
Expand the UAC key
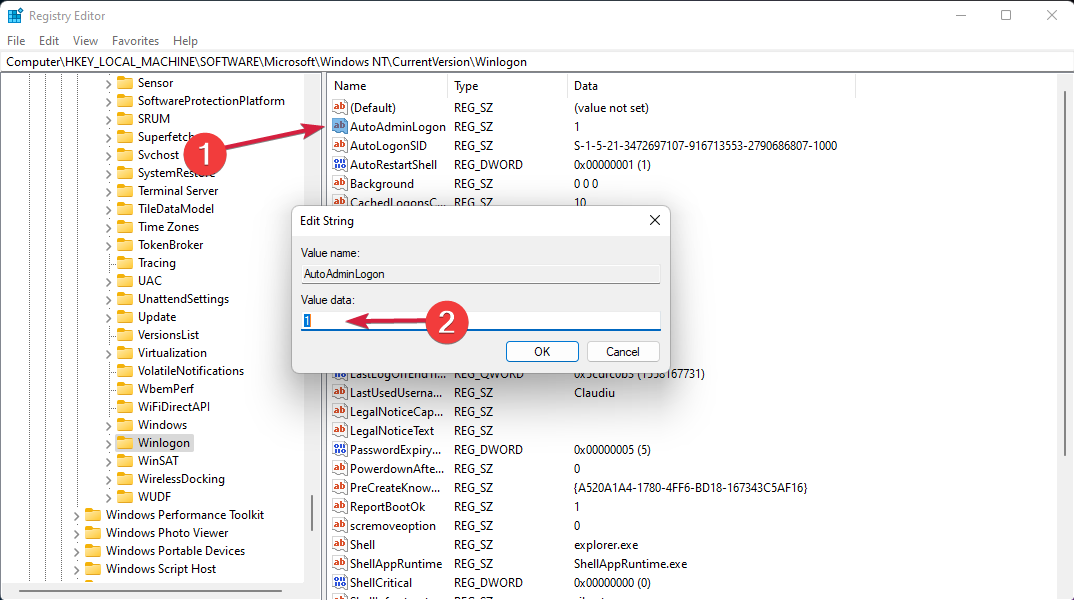click(x=108, y=281)
